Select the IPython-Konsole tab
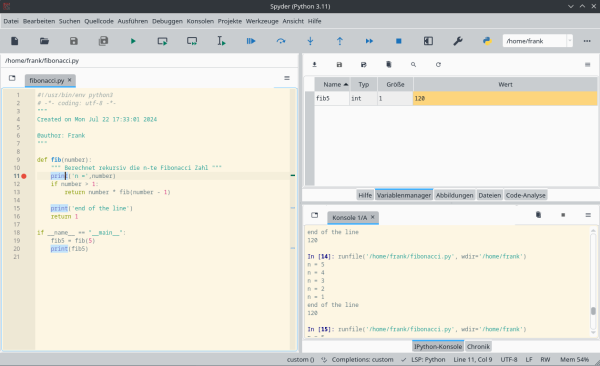 [438, 346]
